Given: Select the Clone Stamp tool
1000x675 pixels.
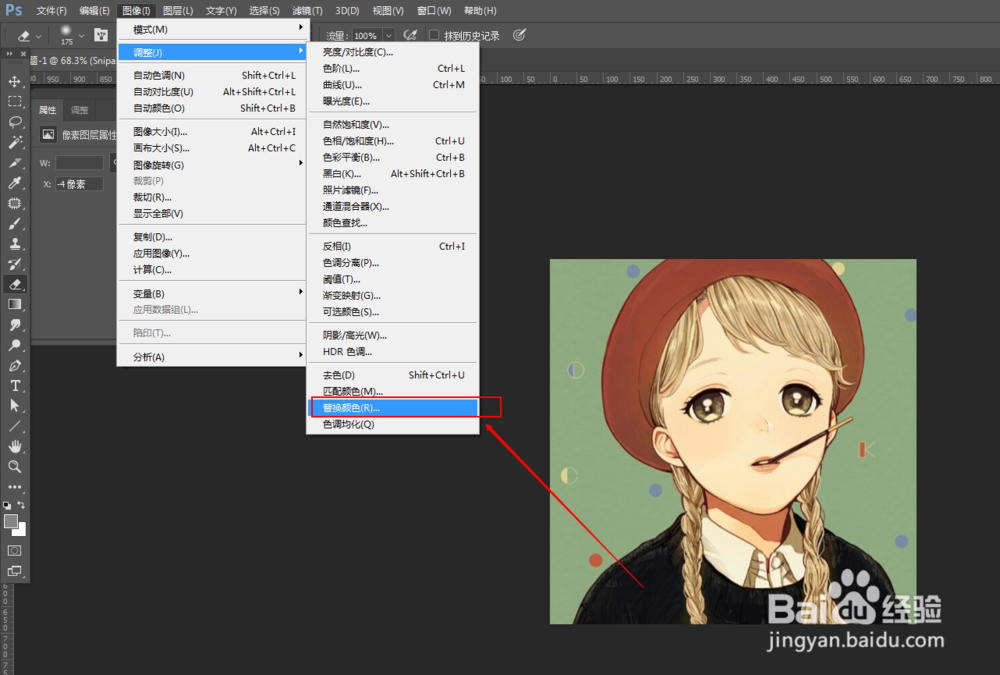Looking at the screenshot, I should 14,244.
